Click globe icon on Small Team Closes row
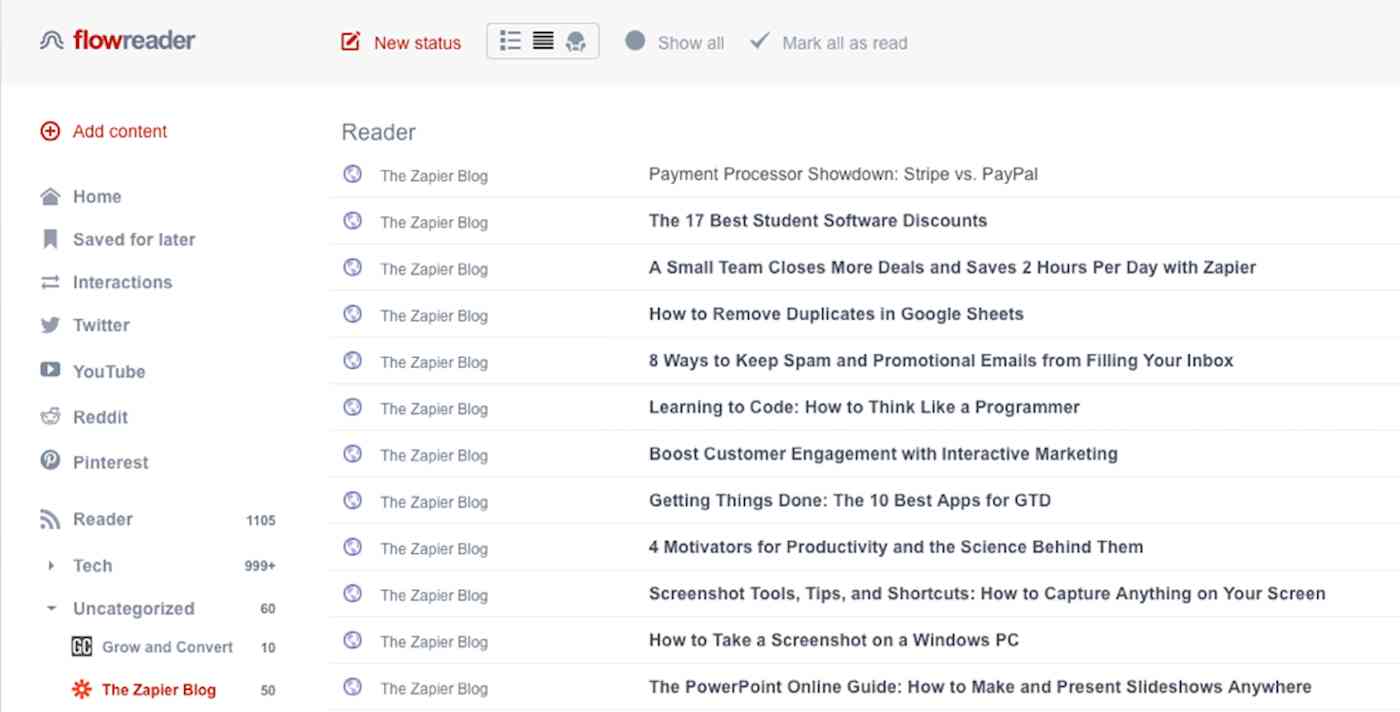This screenshot has width=1400, height=712. (x=352, y=267)
